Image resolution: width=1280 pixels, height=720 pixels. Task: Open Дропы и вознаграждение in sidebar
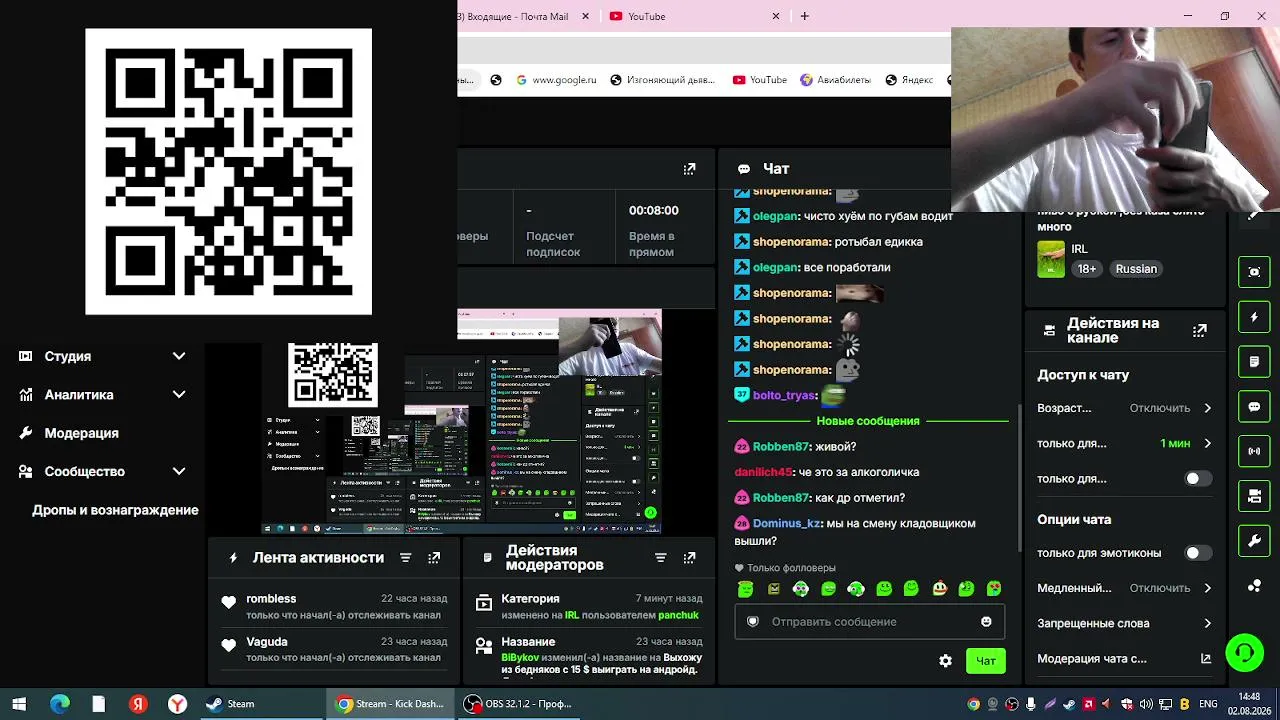(x=115, y=510)
